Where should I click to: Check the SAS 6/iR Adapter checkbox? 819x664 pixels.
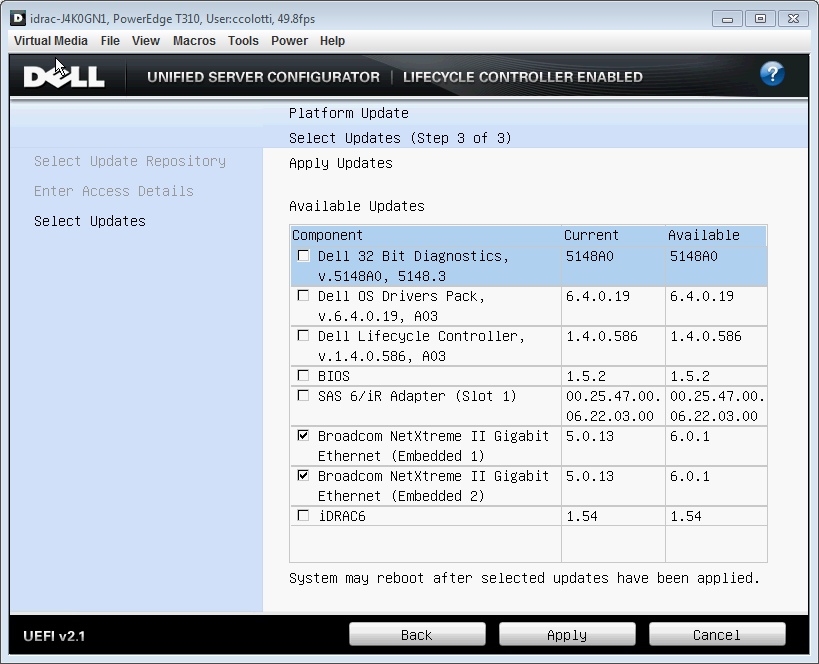tap(303, 395)
